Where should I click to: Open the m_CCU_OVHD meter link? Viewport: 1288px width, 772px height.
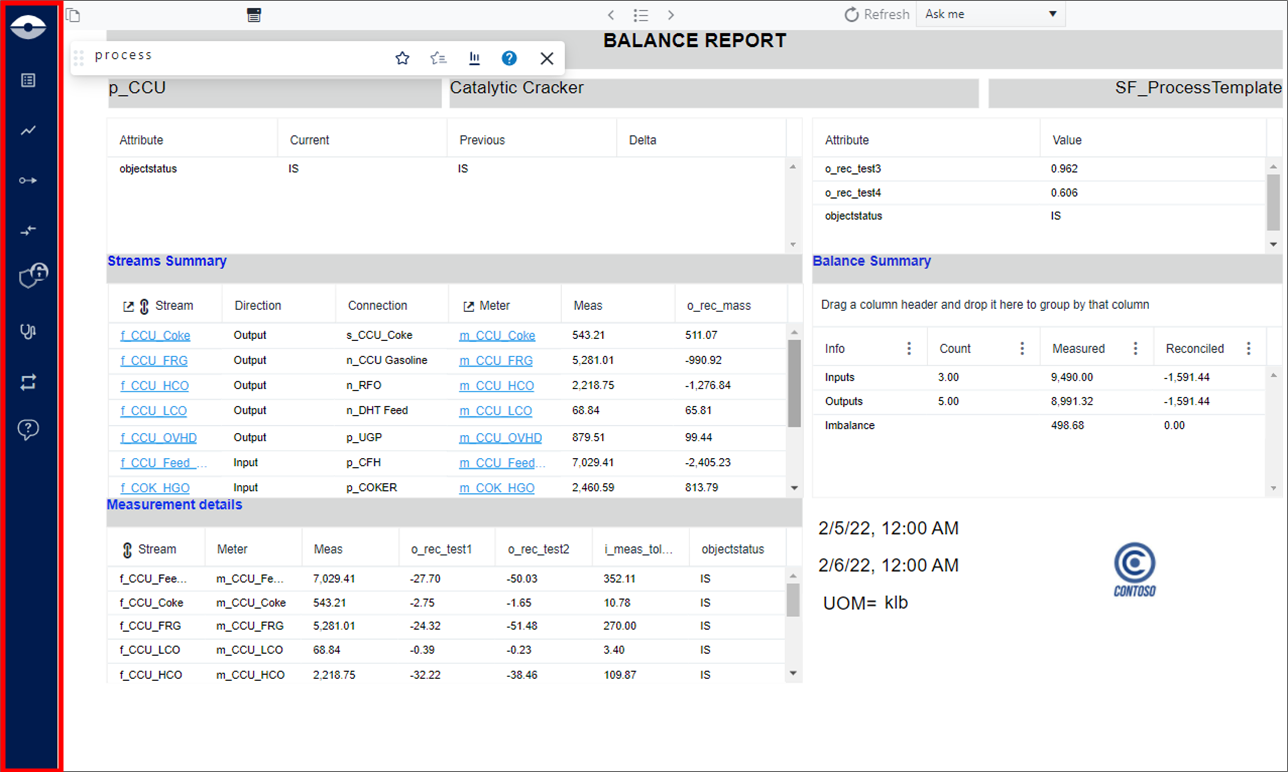pyautogui.click(x=500, y=438)
